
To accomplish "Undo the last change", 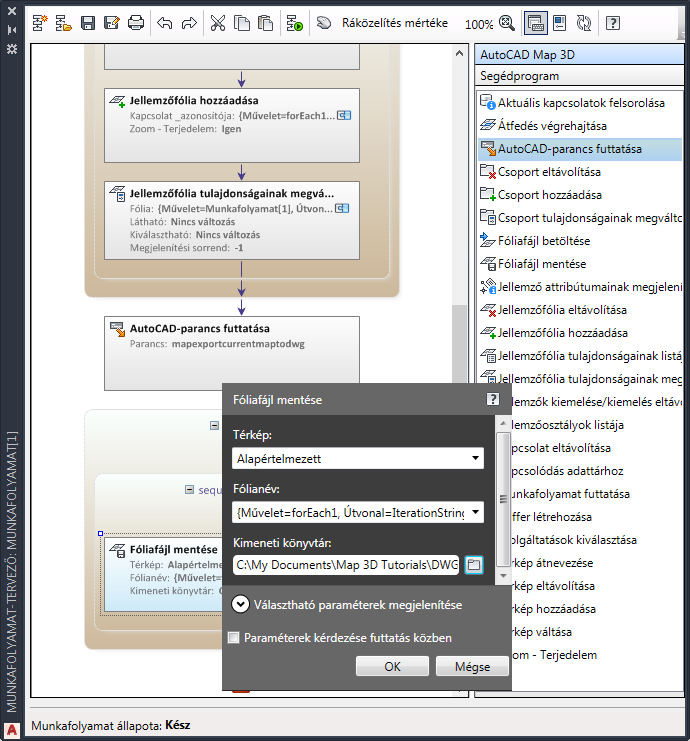I will 164,23.
